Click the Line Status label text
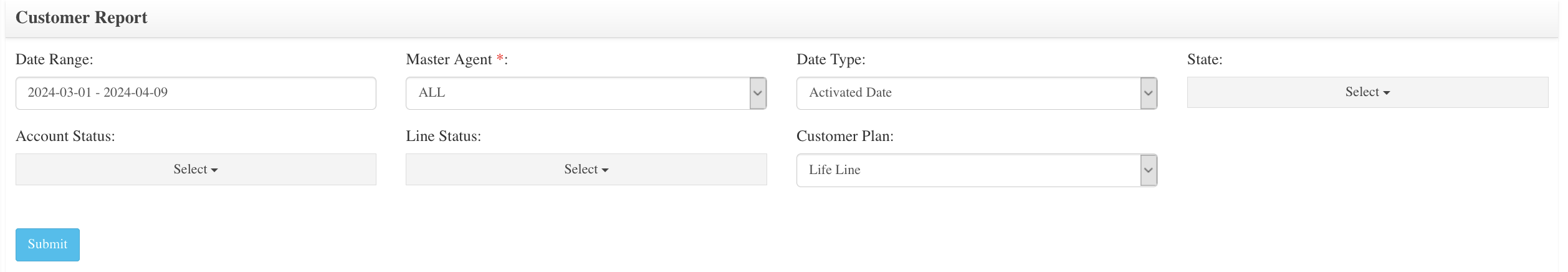Screen dimensions: 1568x272 pos(443,136)
